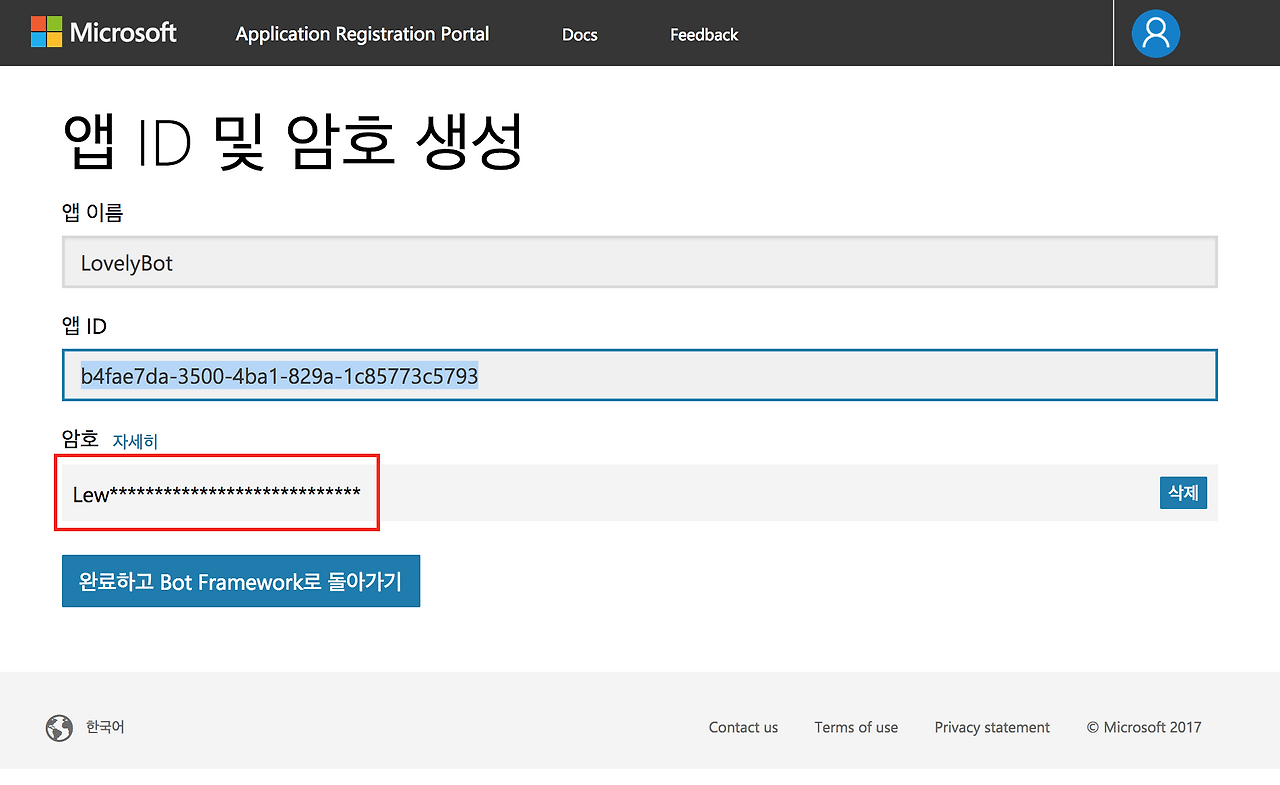Click the 암호 label
Image resolution: width=1280 pixels, height=785 pixels.
(x=80, y=439)
